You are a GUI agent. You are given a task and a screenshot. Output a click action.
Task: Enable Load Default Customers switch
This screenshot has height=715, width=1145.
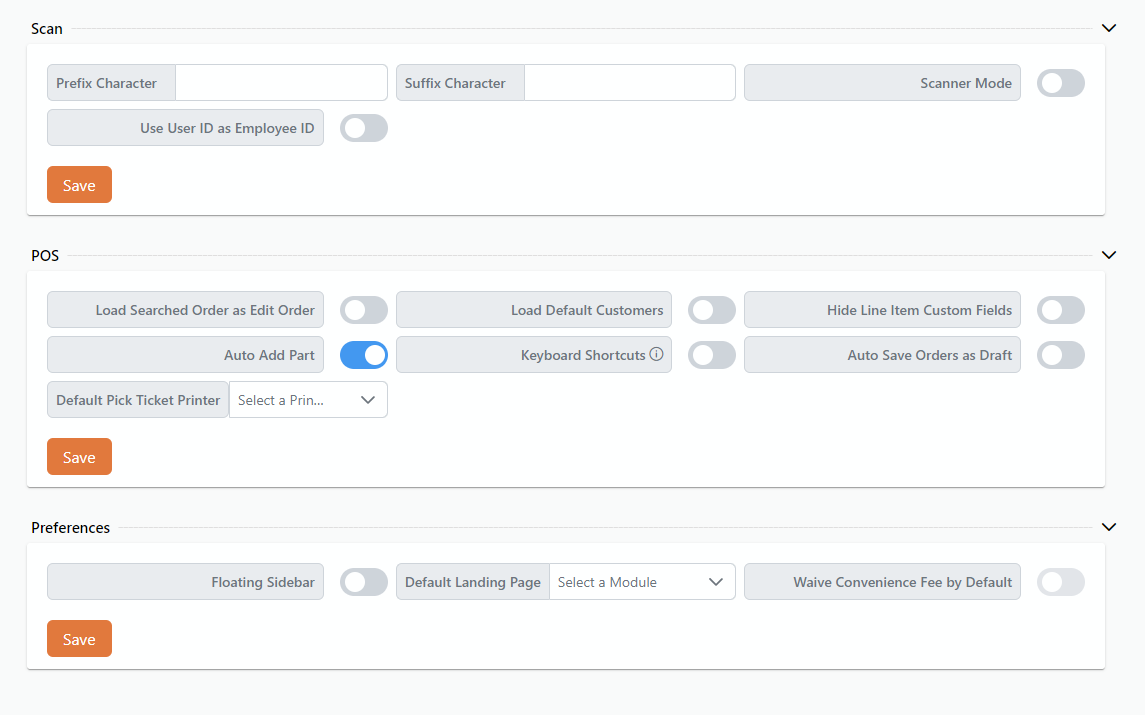(711, 310)
